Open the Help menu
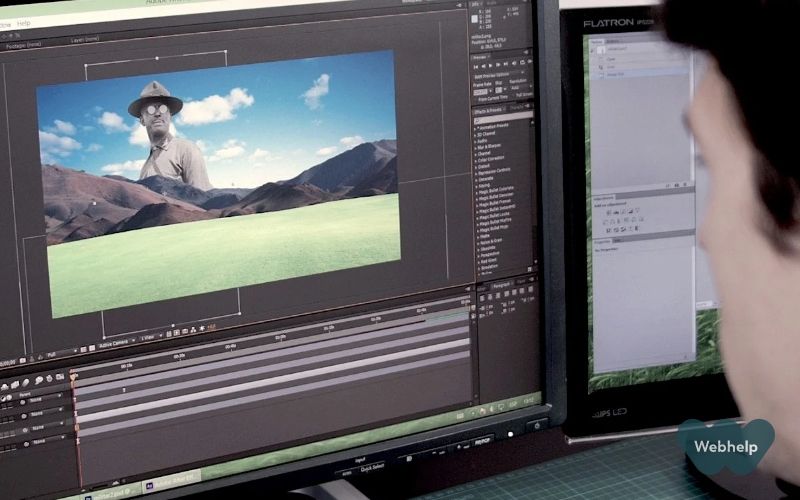 click(24, 22)
